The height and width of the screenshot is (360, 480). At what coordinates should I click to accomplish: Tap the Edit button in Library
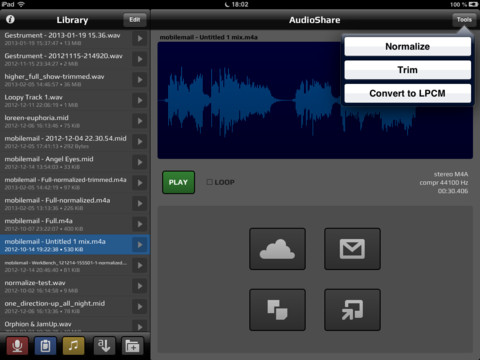[x=135, y=20]
